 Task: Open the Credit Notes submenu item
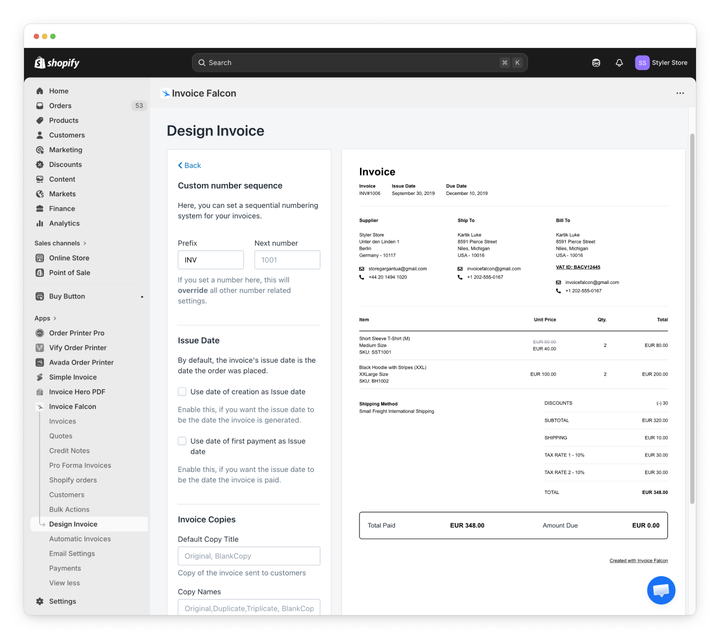tap(69, 451)
